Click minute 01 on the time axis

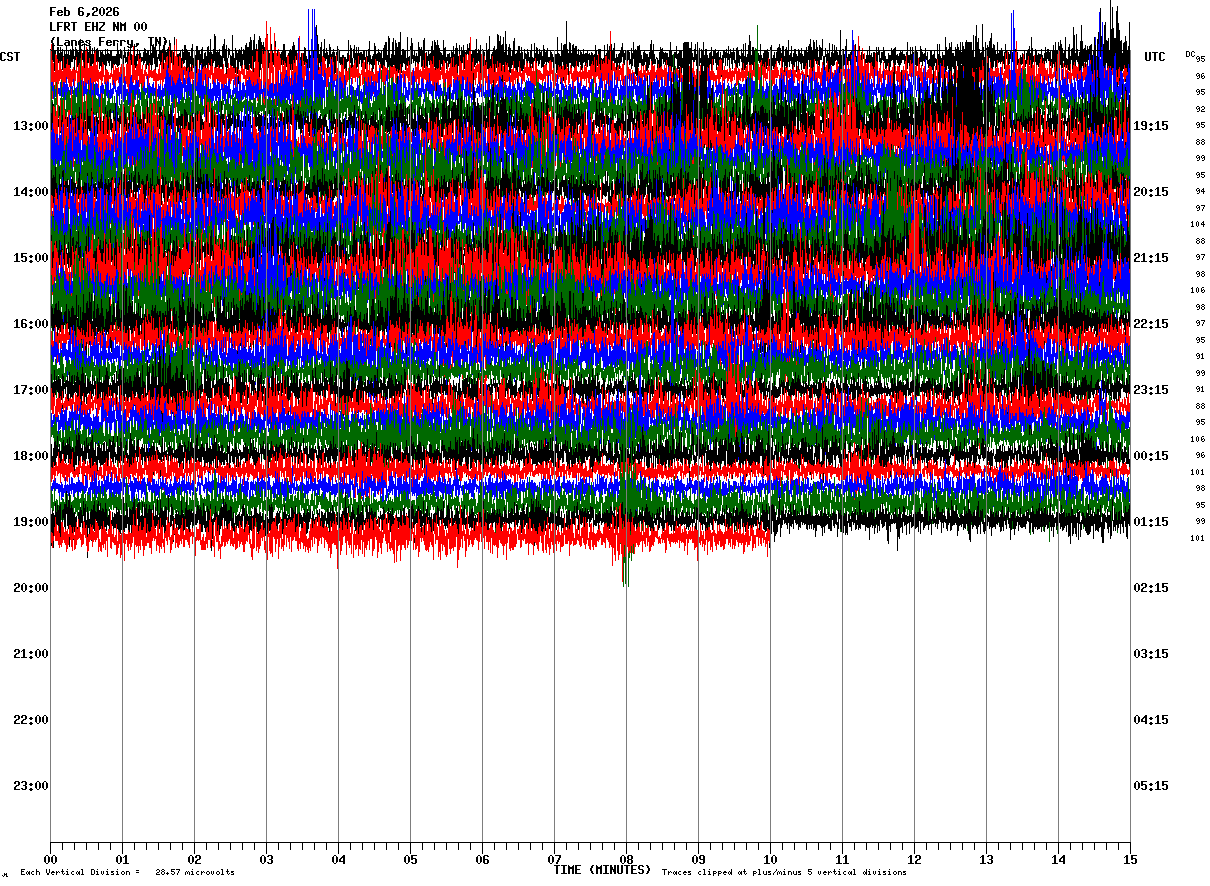122,859
